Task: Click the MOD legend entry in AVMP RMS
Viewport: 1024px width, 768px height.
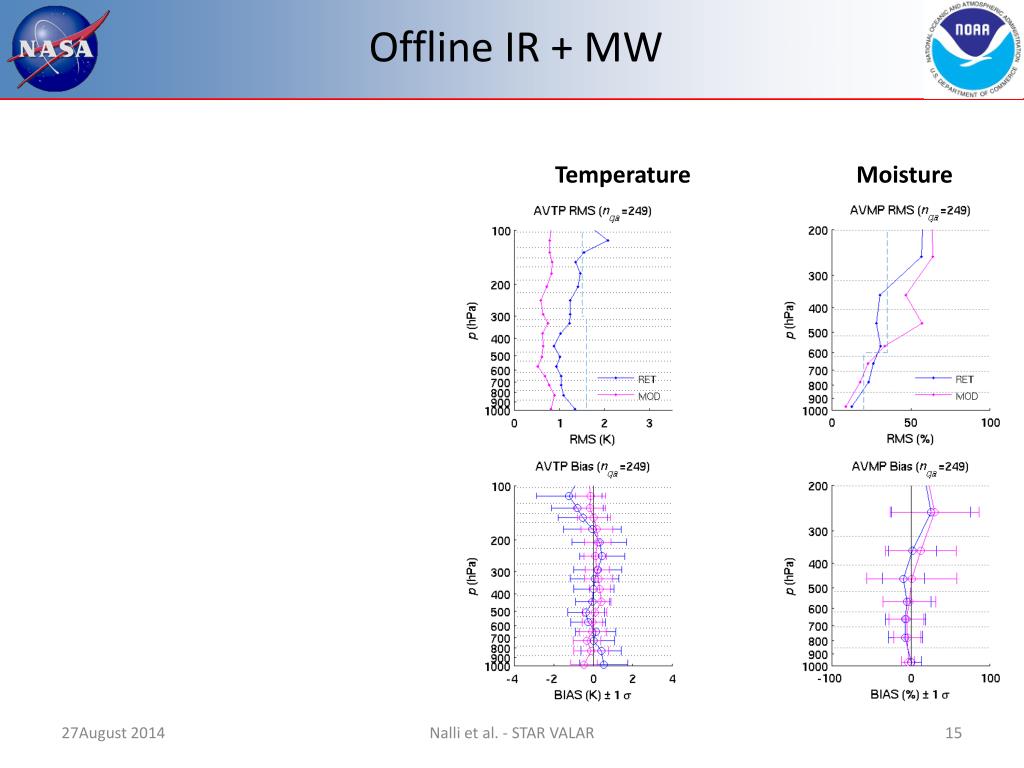Action: pyautogui.click(x=946, y=396)
